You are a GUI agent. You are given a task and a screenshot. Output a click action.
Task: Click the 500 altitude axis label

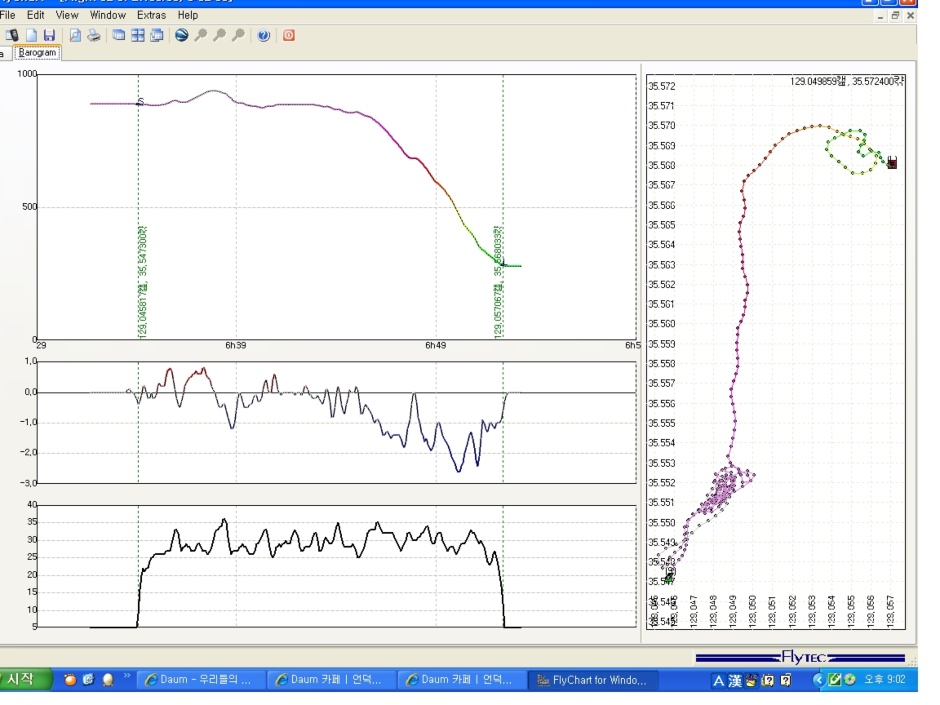tap(29, 207)
